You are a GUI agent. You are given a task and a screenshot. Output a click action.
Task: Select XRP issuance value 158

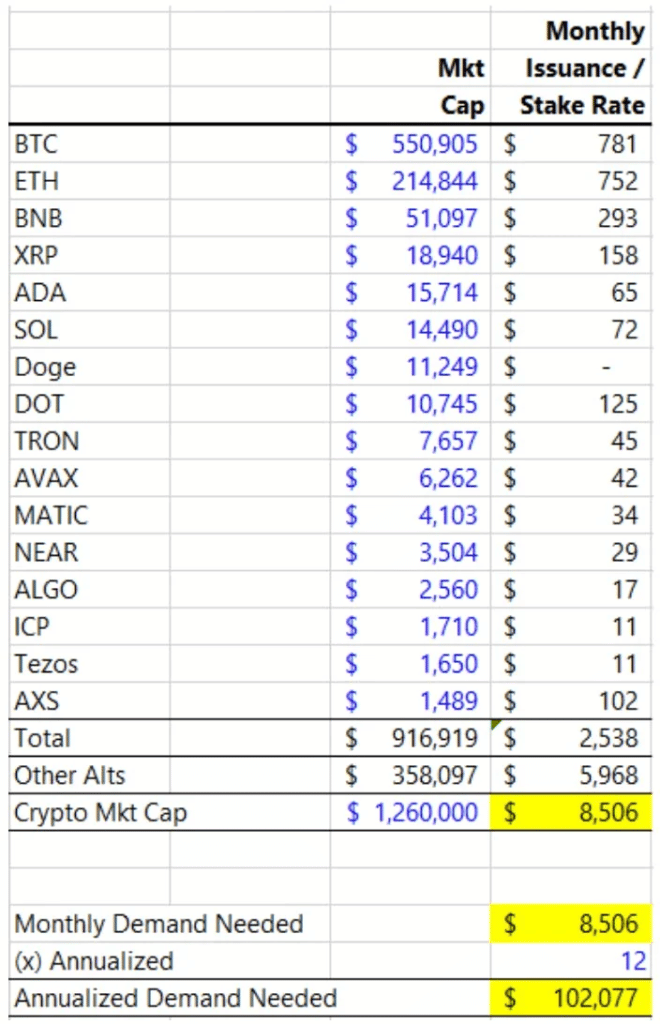[x=618, y=256]
